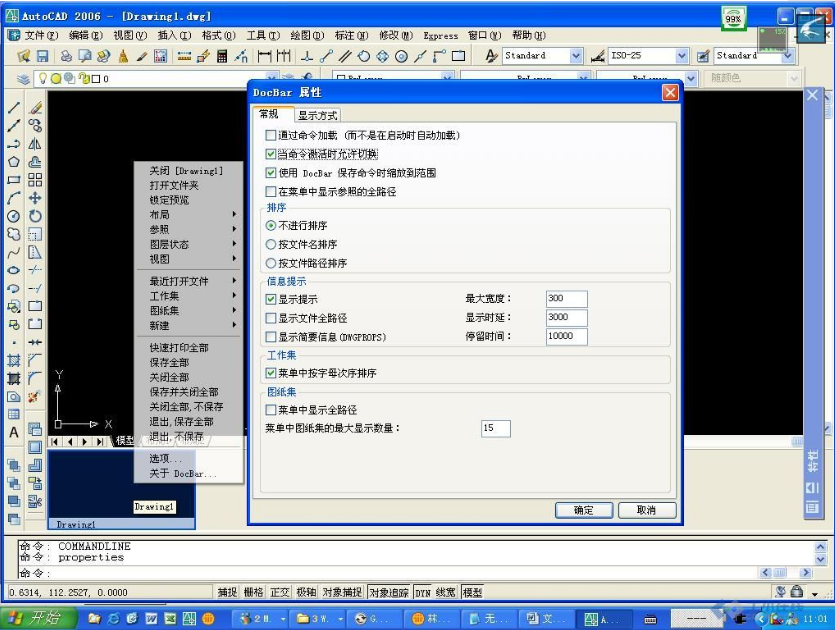The width and height of the screenshot is (835, 630).
Task: Enable show DWGPROPS summary info checkbox
Action: pyautogui.click(x=271, y=337)
